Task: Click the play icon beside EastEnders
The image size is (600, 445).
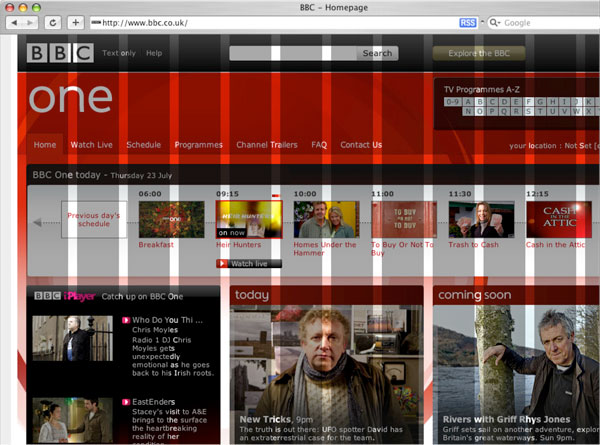Action: pos(125,402)
